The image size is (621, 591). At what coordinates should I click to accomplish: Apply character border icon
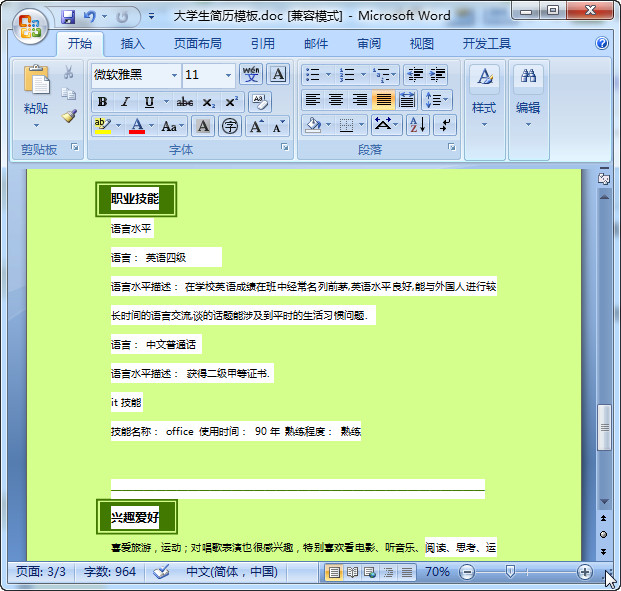click(278, 74)
